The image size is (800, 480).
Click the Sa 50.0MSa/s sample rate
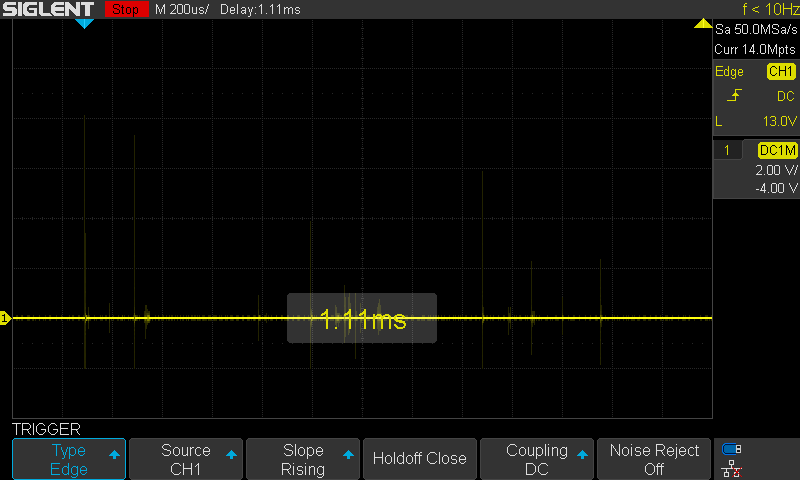point(756,30)
